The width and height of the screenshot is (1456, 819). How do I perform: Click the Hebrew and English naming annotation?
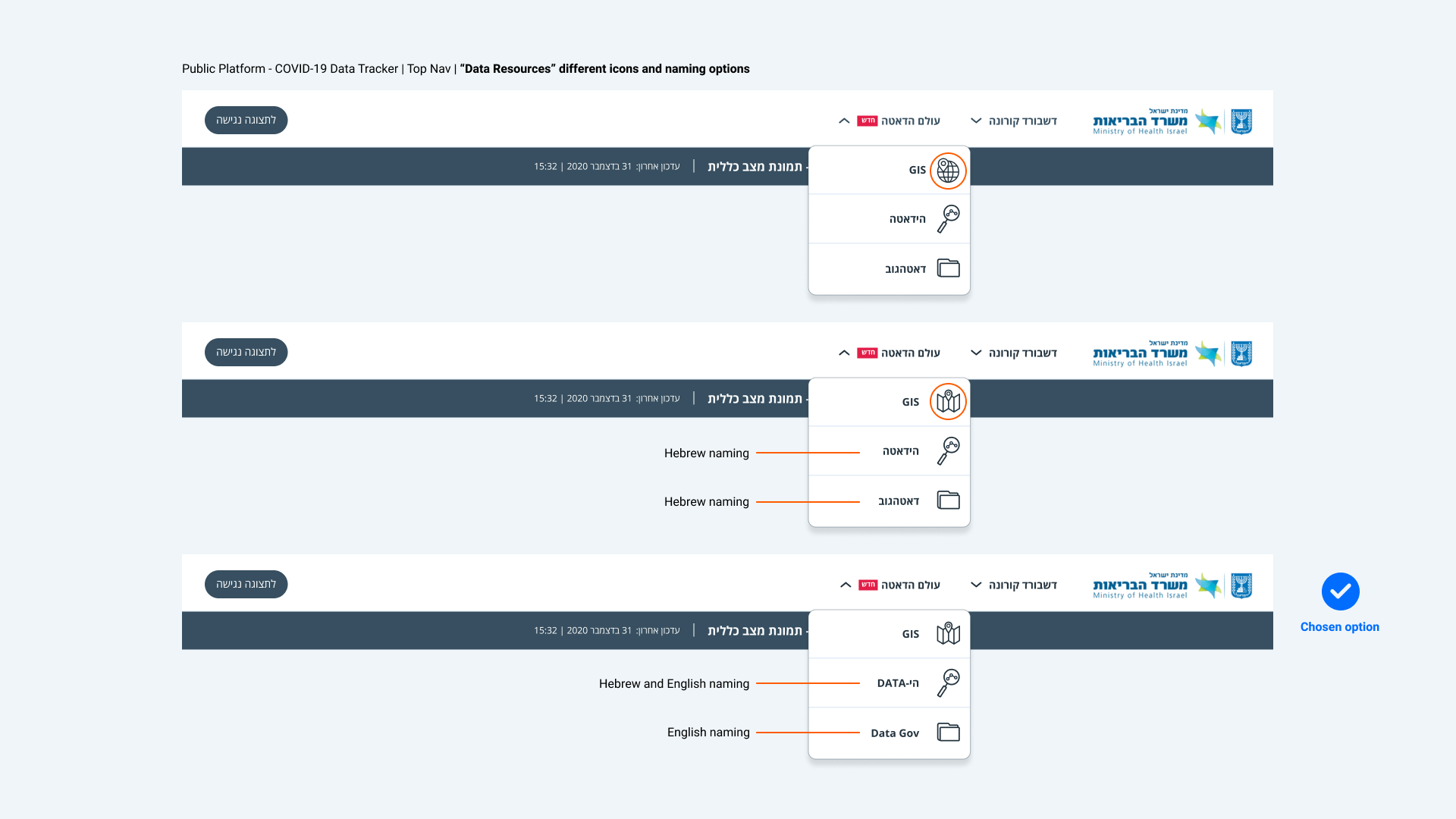(x=674, y=684)
